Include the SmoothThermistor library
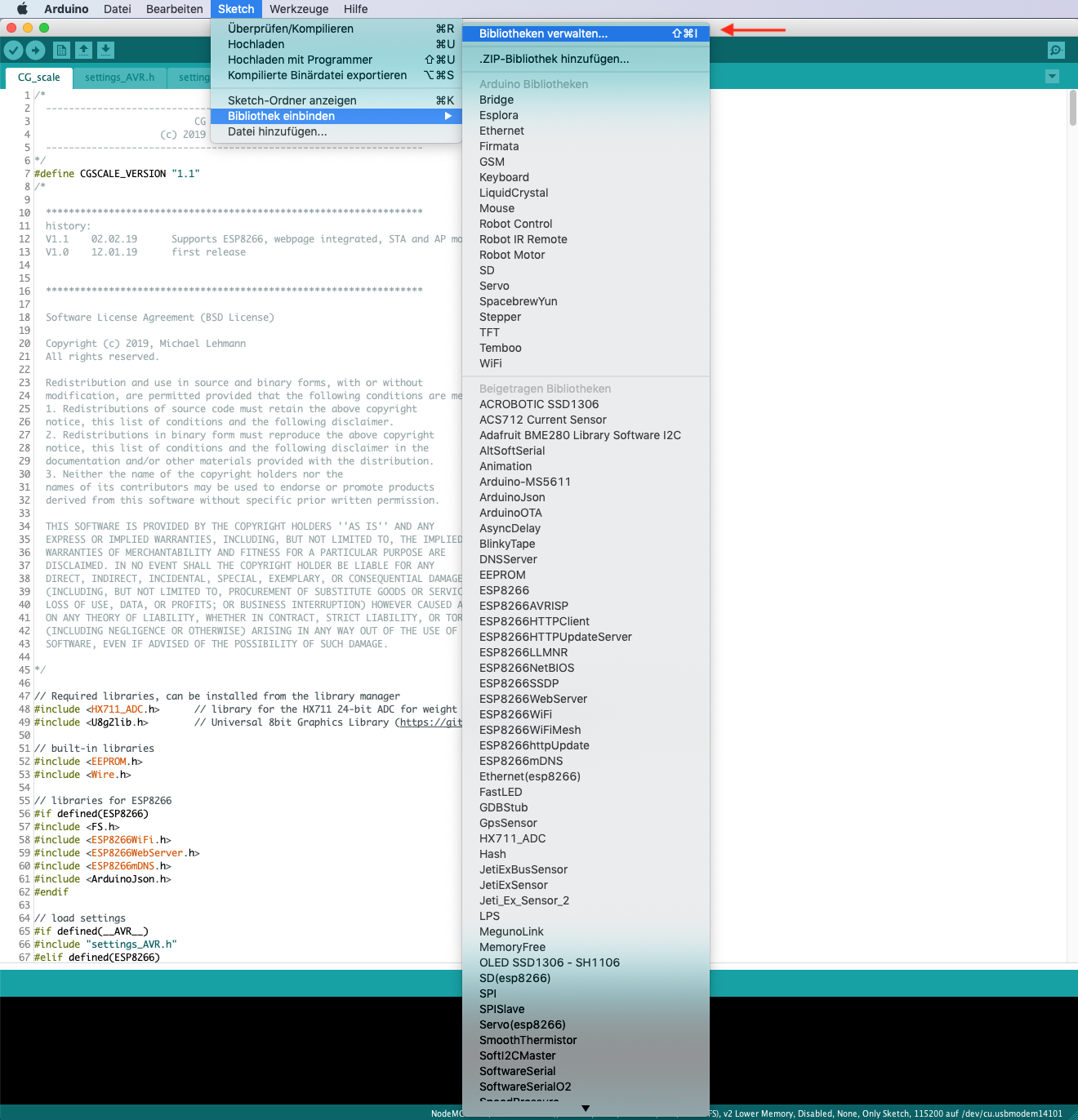The image size is (1078, 1120). point(586,1040)
